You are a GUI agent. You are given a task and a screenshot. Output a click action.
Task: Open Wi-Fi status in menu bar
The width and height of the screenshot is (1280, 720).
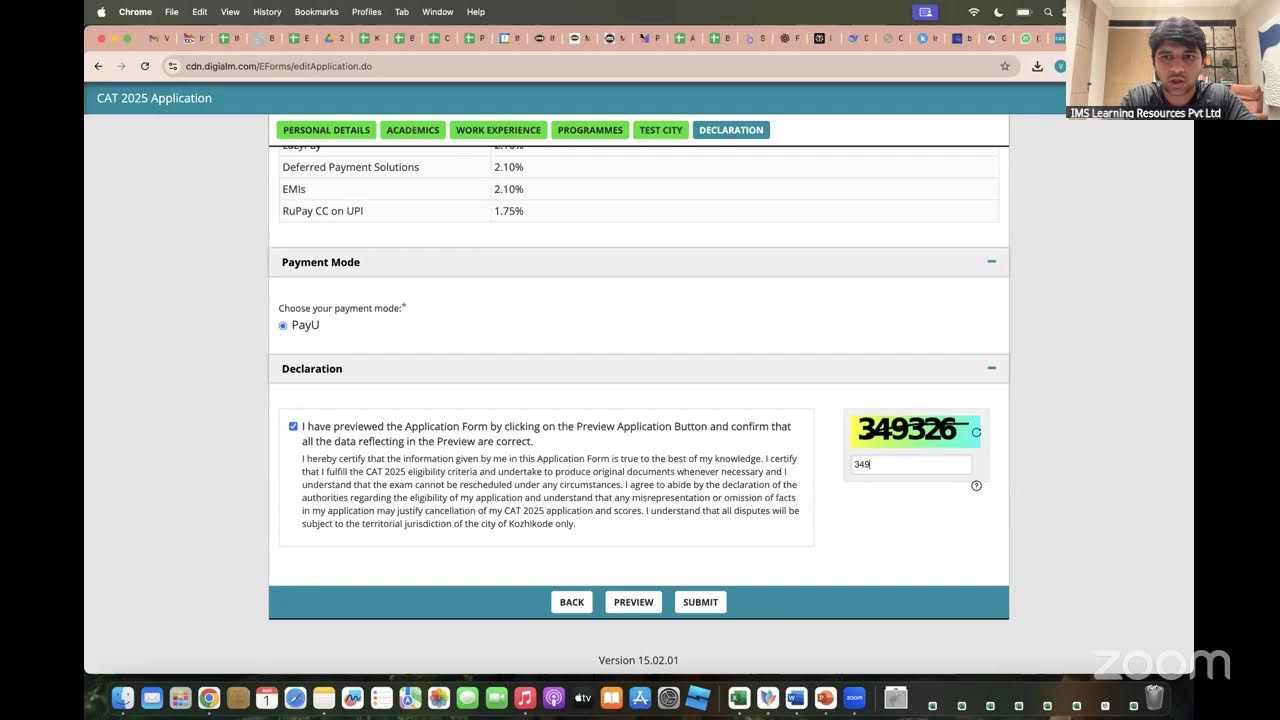pos(974,12)
